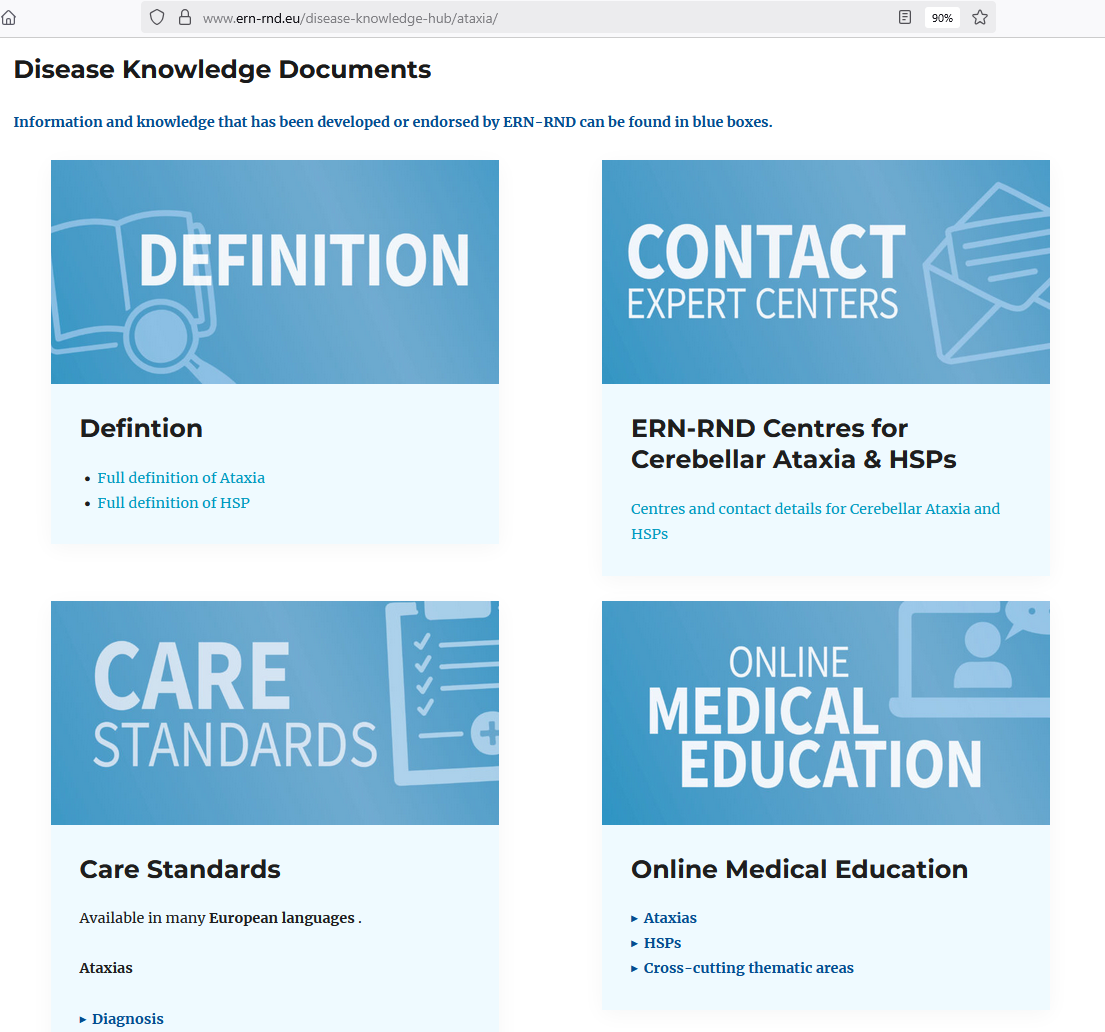1105x1032 pixels.
Task: Open the Definition banner image
Action: point(275,272)
